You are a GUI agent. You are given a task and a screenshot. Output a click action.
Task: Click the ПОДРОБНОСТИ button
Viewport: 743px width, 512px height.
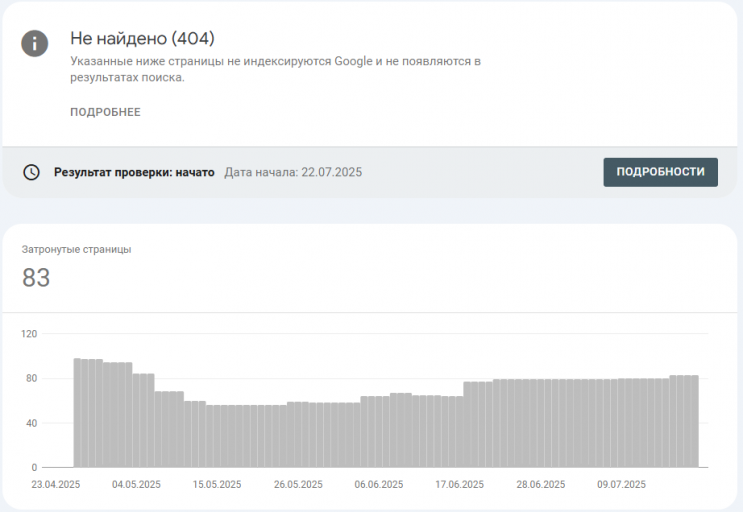(660, 172)
